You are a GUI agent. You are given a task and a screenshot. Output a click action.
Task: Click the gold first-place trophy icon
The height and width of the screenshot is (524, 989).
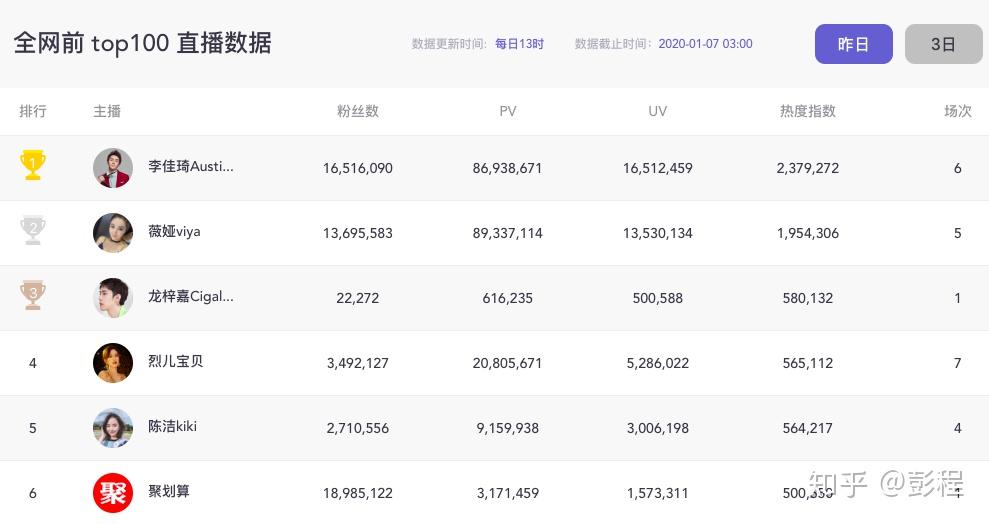pos(33,166)
